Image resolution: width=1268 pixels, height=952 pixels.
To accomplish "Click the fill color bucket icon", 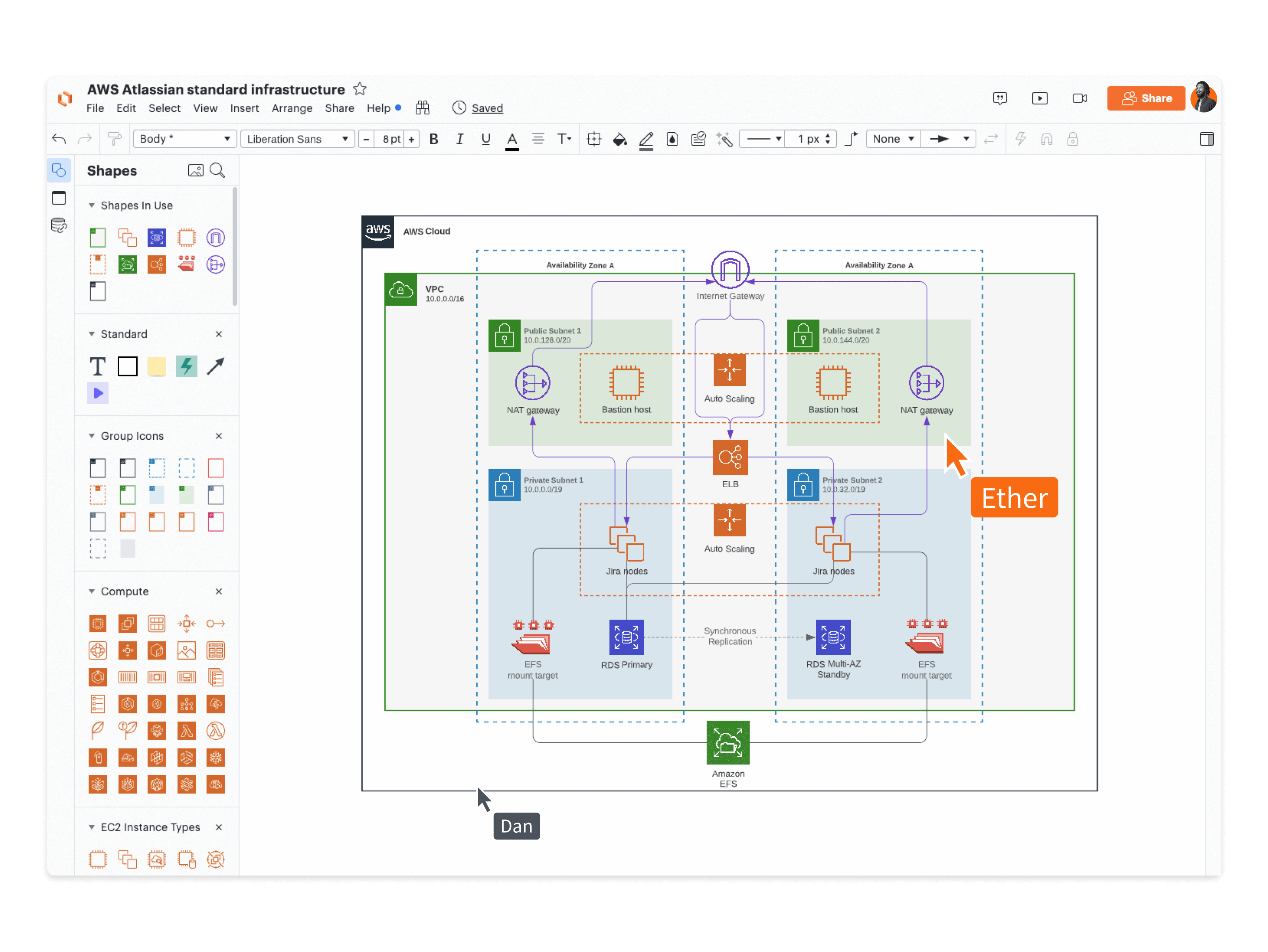I will [x=619, y=139].
